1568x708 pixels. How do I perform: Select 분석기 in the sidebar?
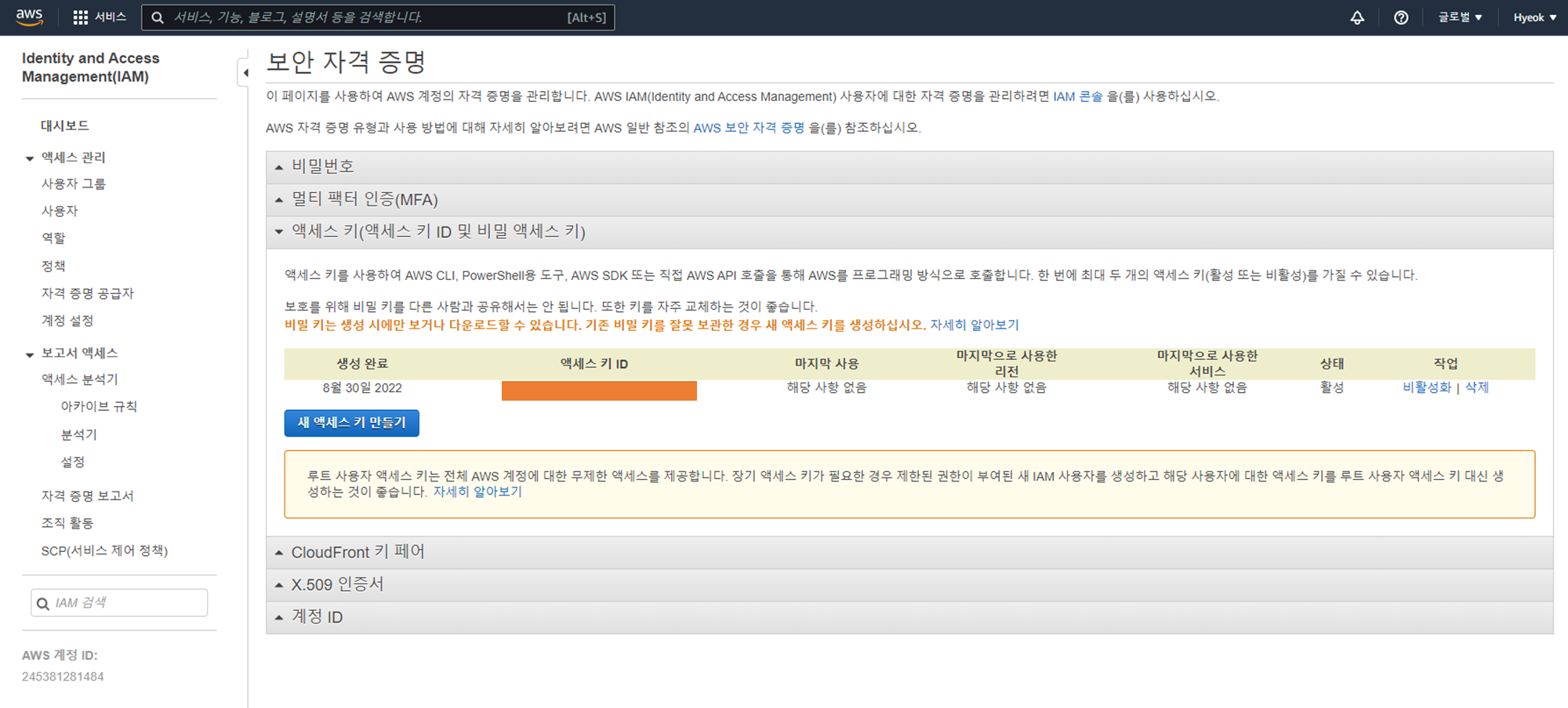coord(79,434)
